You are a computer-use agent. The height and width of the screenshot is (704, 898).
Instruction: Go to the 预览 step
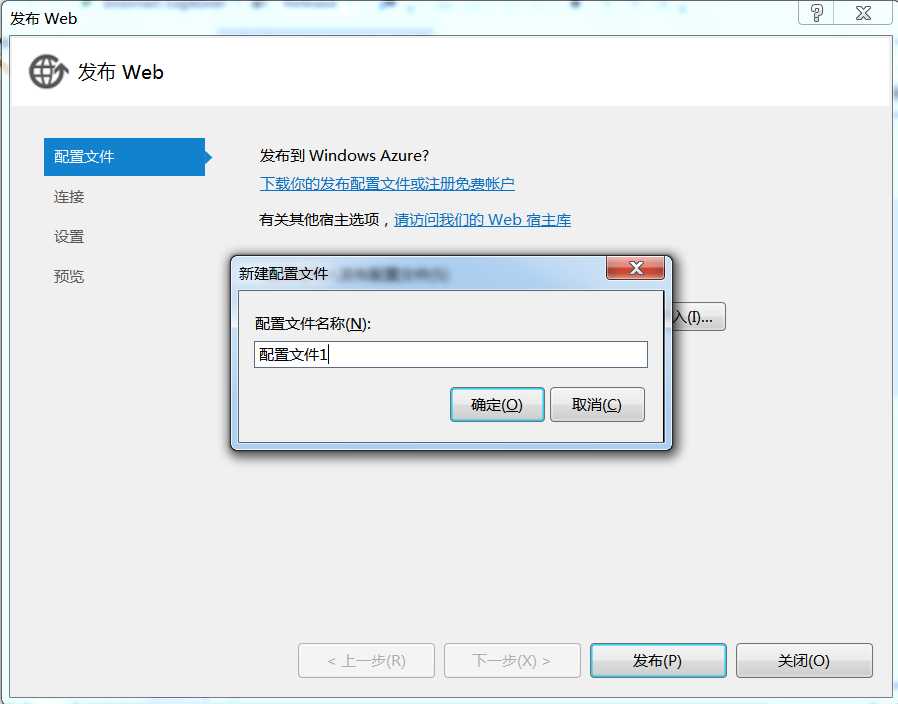[x=69, y=277]
